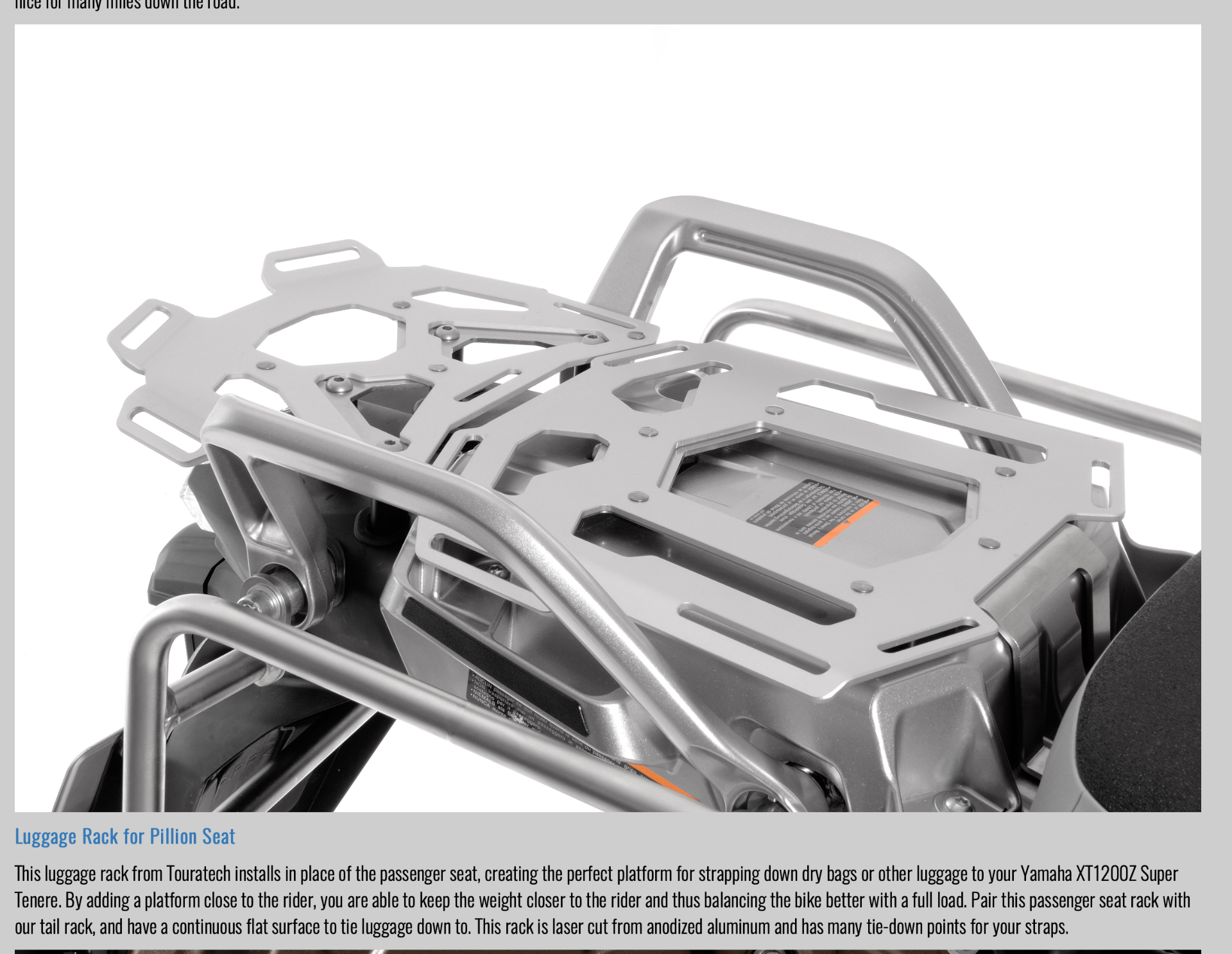The image size is (1232, 954).
Task: Open the Luggage Rack for Pillion Seat link
Action: pos(125,837)
